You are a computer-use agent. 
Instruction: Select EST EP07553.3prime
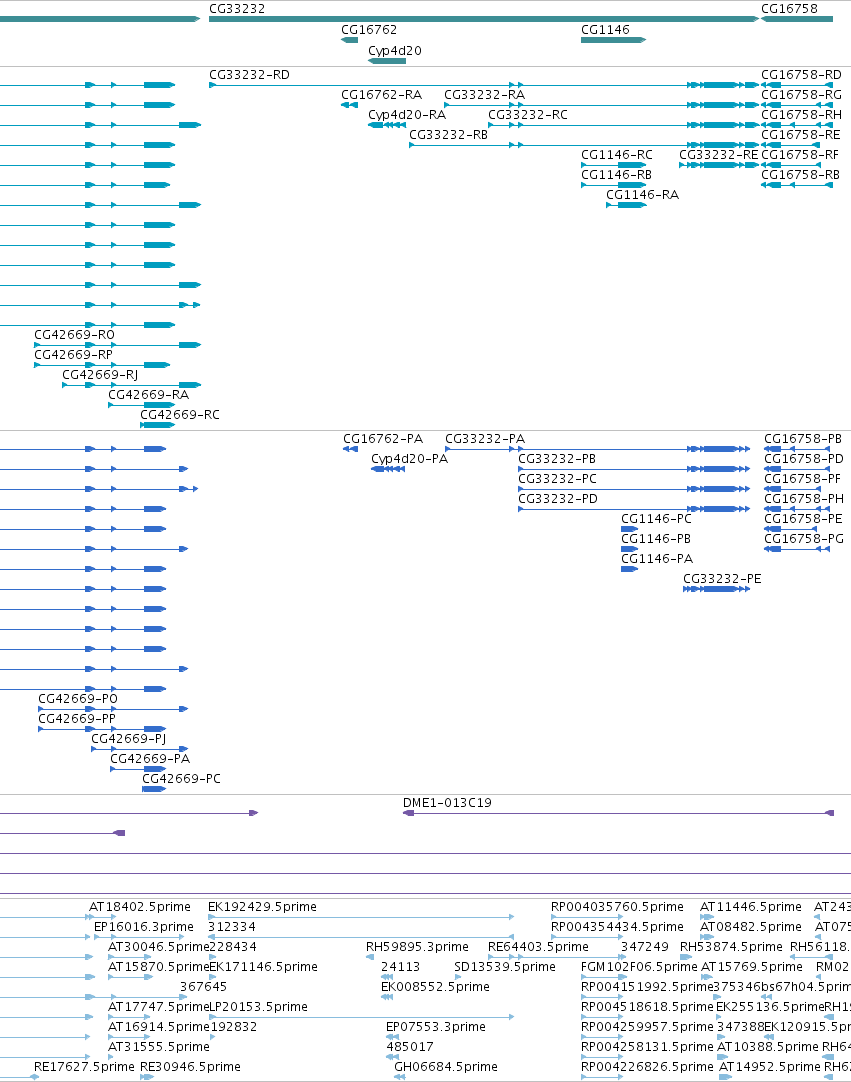click(436, 1027)
